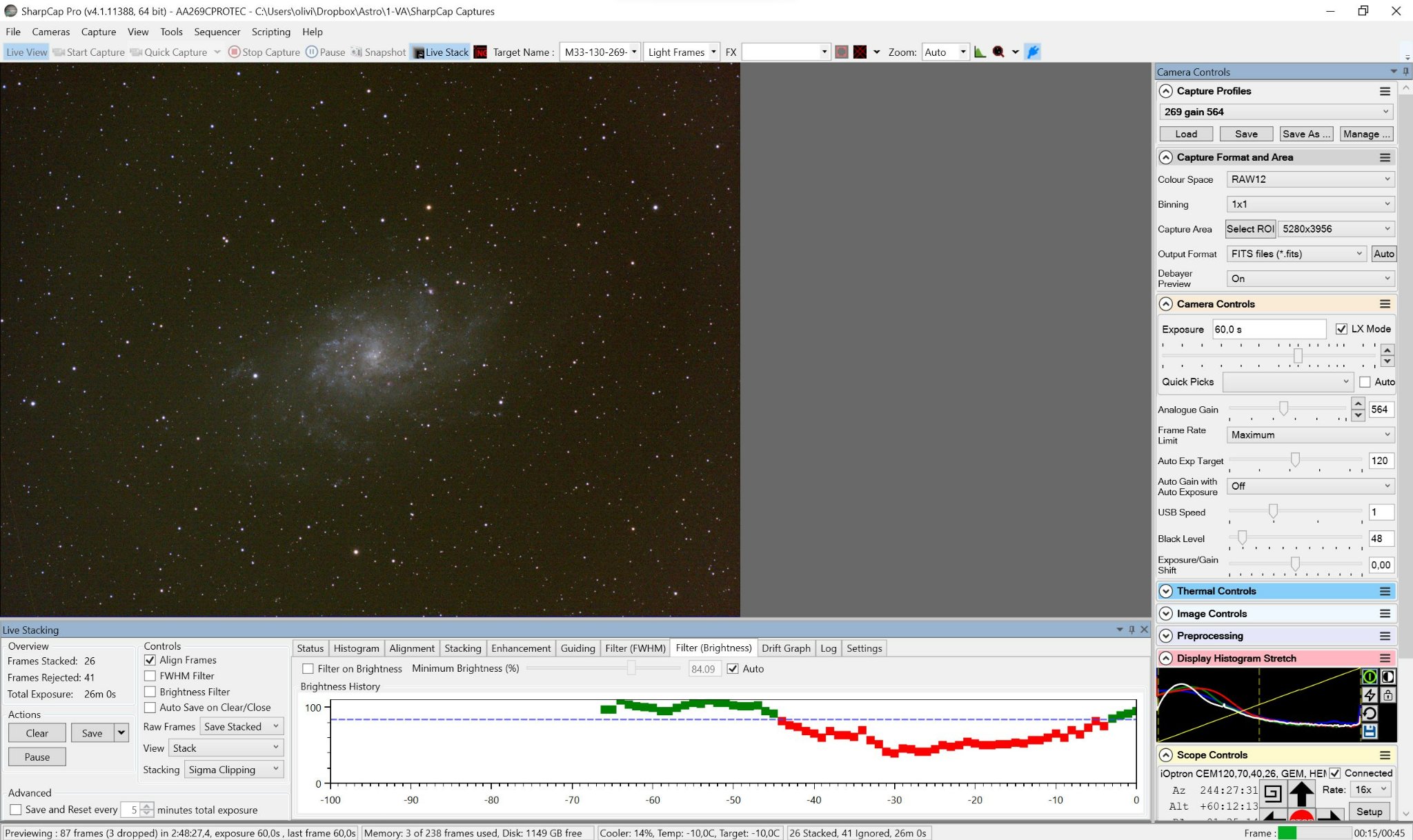Click the spiral search icon in Scope Controls
The height and width of the screenshot is (840, 1413).
click(1273, 793)
